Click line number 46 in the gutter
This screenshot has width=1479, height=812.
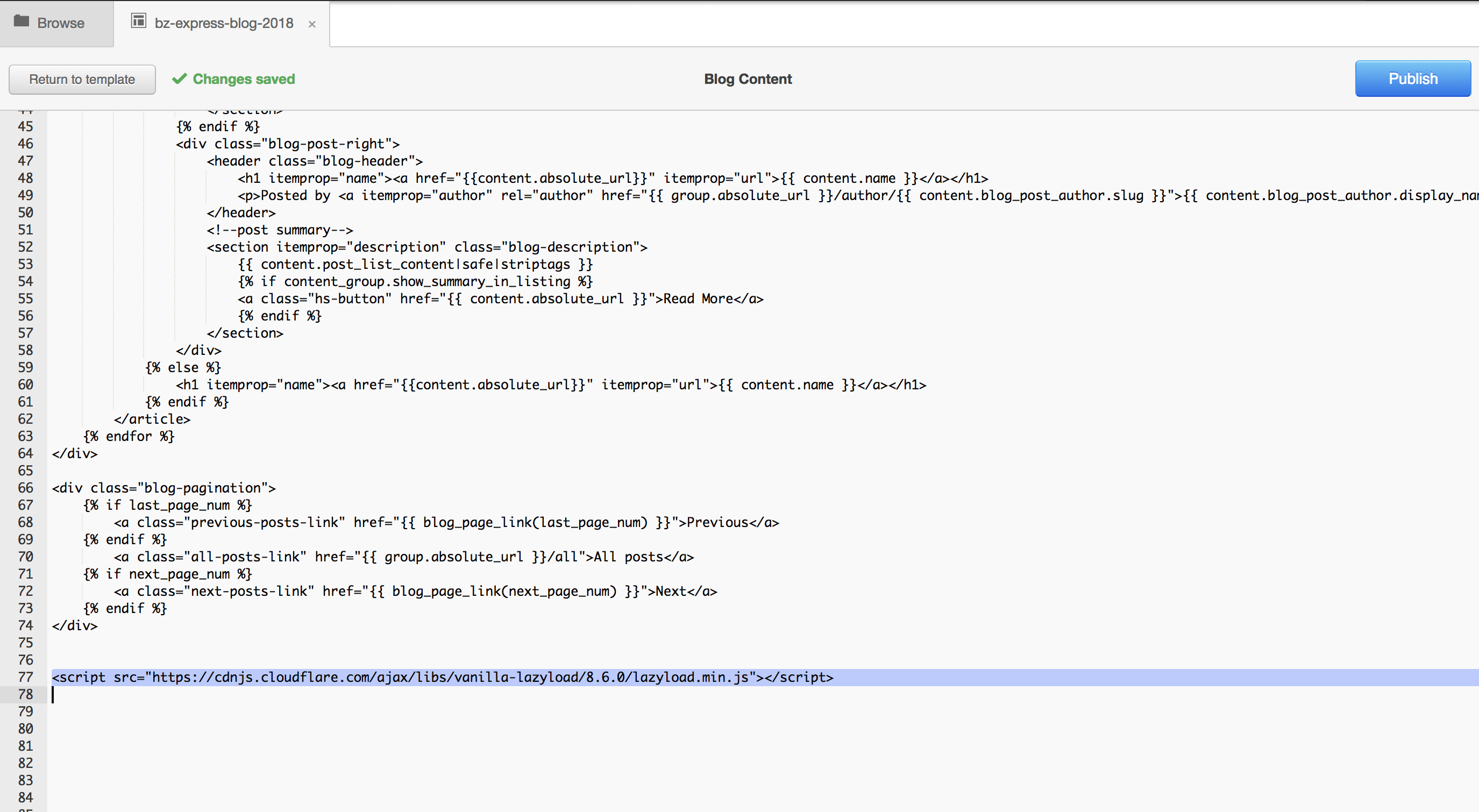pos(25,144)
